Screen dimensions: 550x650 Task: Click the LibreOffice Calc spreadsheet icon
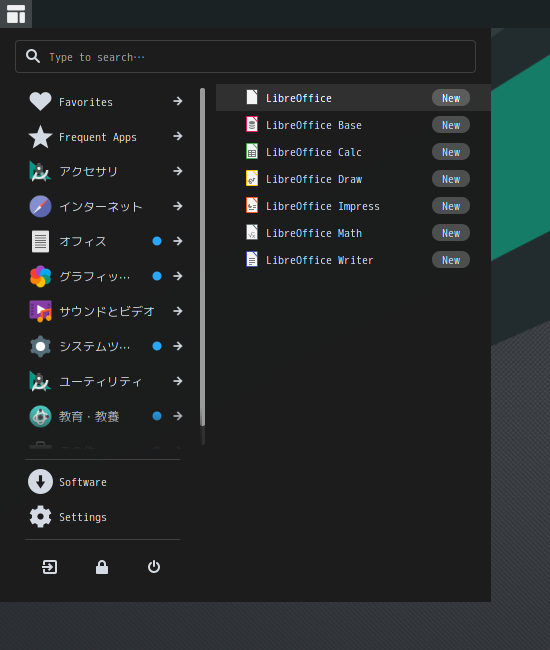click(252, 151)
